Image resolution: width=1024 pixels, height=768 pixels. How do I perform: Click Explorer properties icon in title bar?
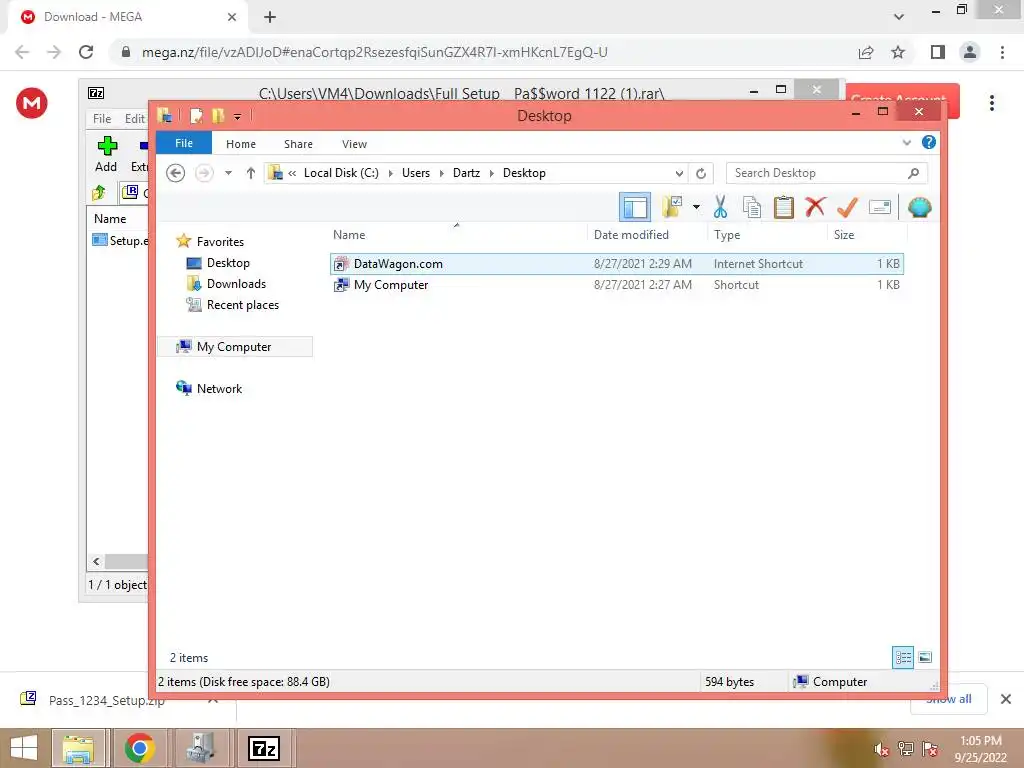[x=196, y=116]
